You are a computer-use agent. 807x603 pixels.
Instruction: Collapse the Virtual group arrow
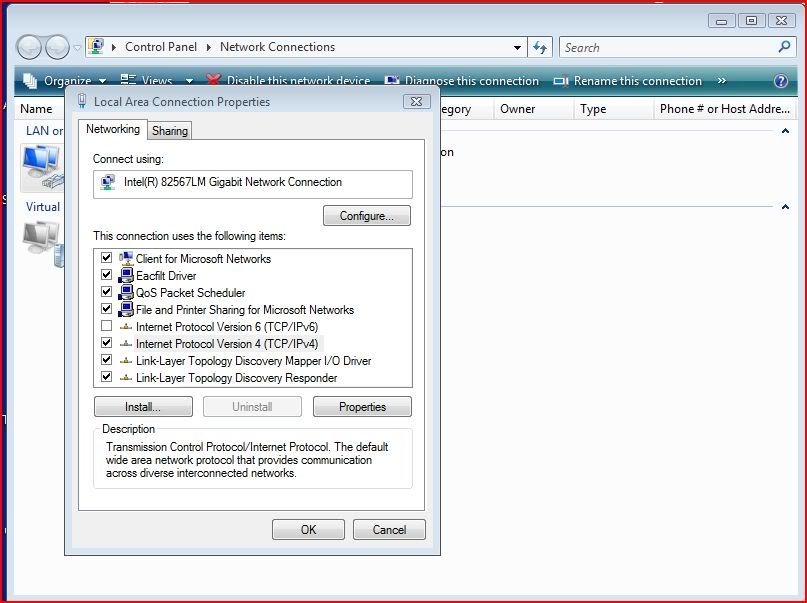[785, 207]
